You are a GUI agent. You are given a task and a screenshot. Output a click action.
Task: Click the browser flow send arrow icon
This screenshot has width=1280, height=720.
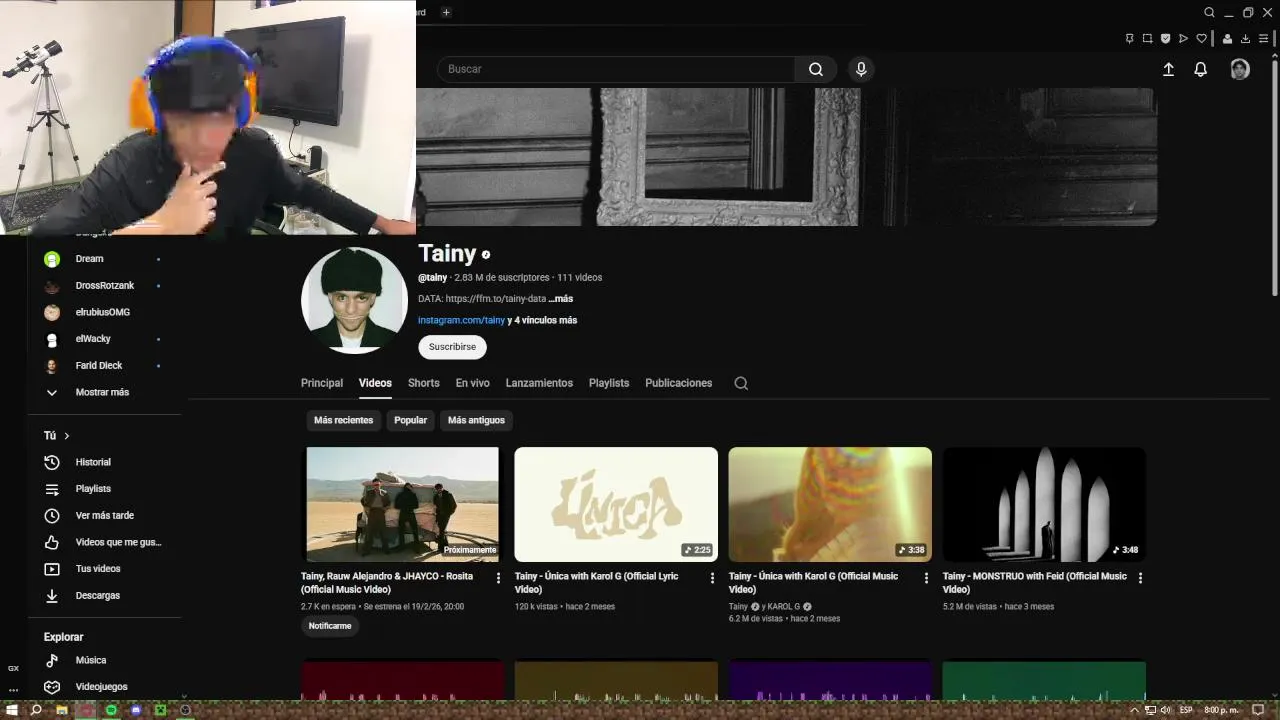1183,39
